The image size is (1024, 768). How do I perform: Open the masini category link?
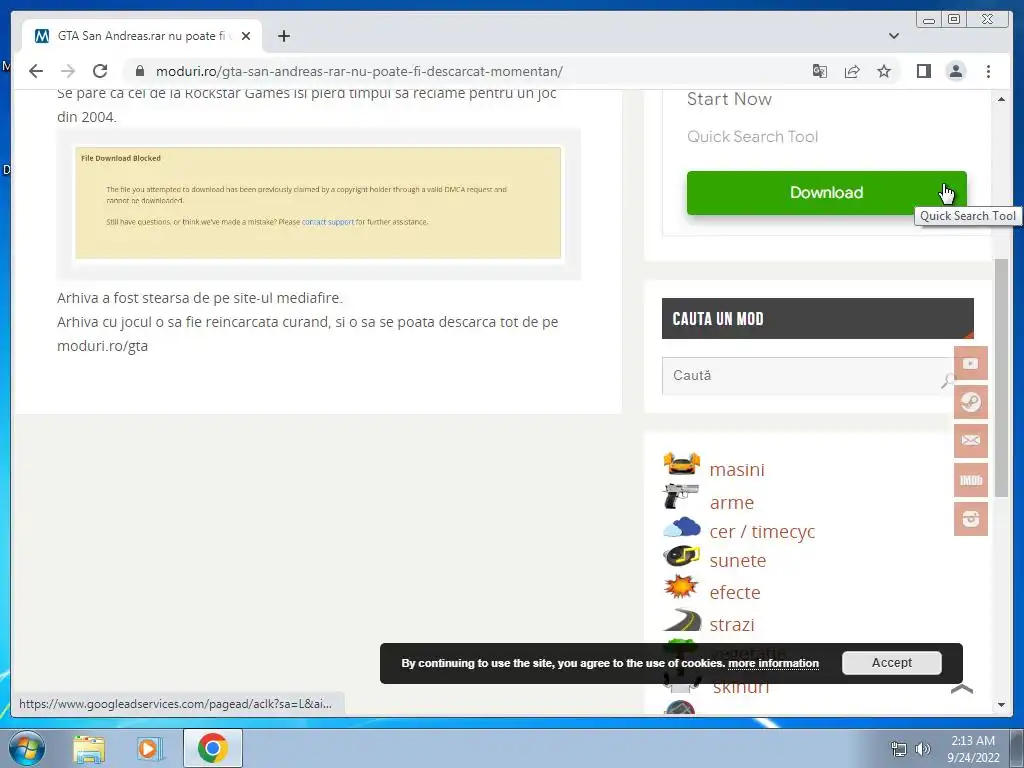coord(737,470)
